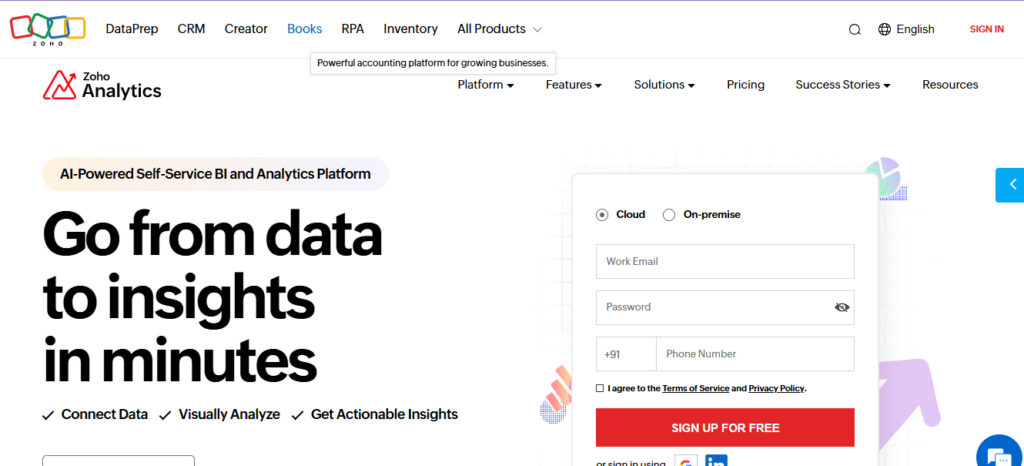Select the On-premise radio option

coord(669,215)
